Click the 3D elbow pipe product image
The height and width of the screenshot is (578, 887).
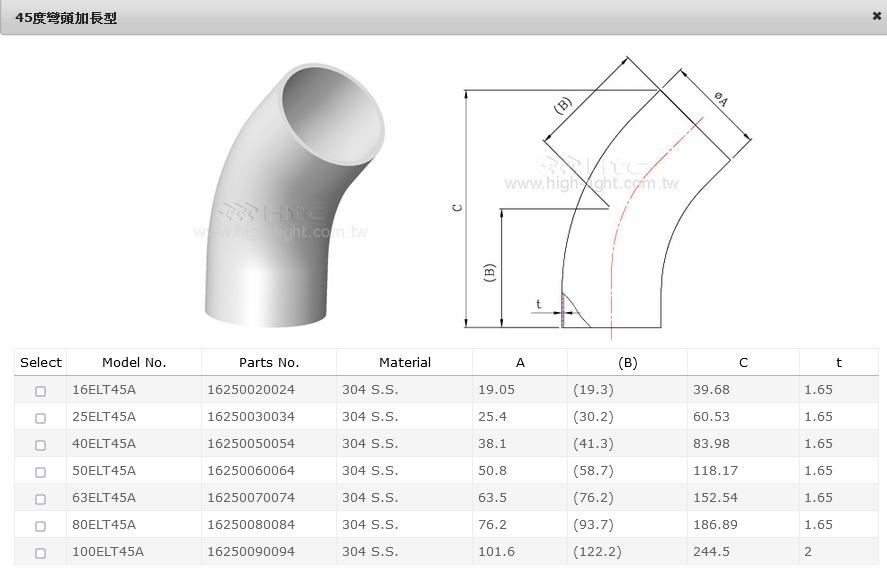click(290, 195)
